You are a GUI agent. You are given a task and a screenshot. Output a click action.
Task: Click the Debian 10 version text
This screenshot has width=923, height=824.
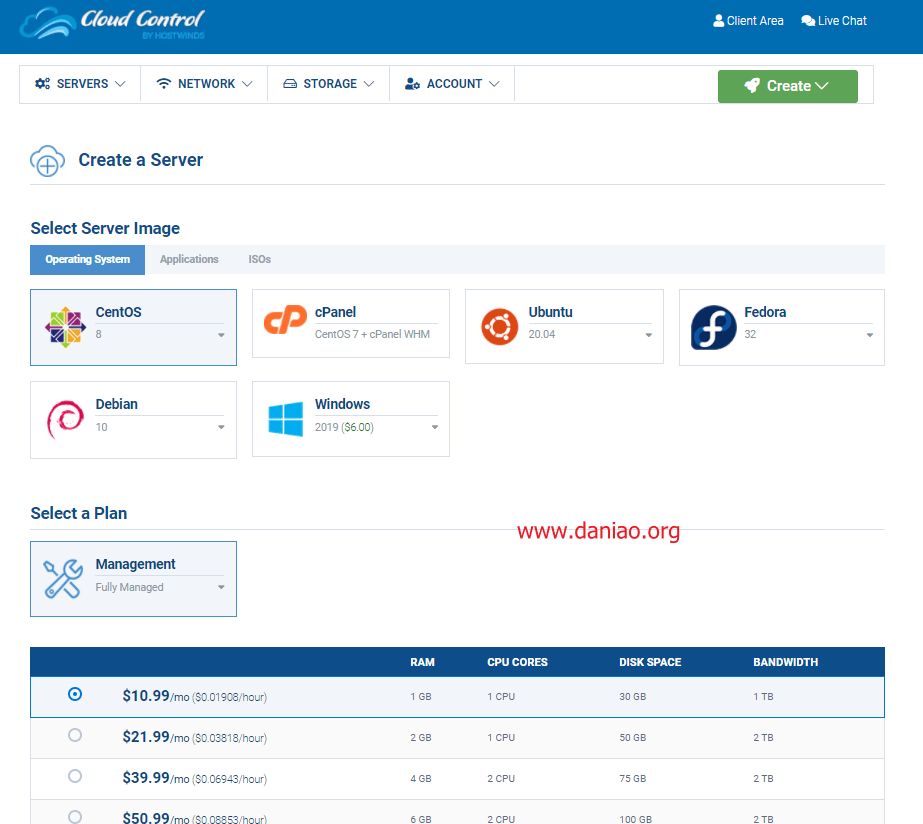click(x=101, y=427)
